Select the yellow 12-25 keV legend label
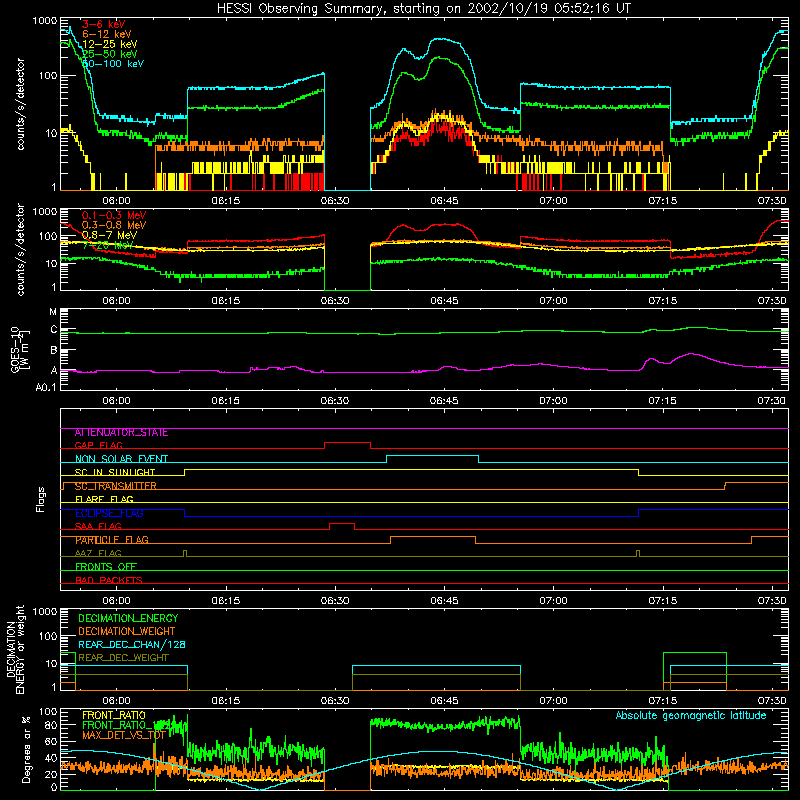 point(109,44)
